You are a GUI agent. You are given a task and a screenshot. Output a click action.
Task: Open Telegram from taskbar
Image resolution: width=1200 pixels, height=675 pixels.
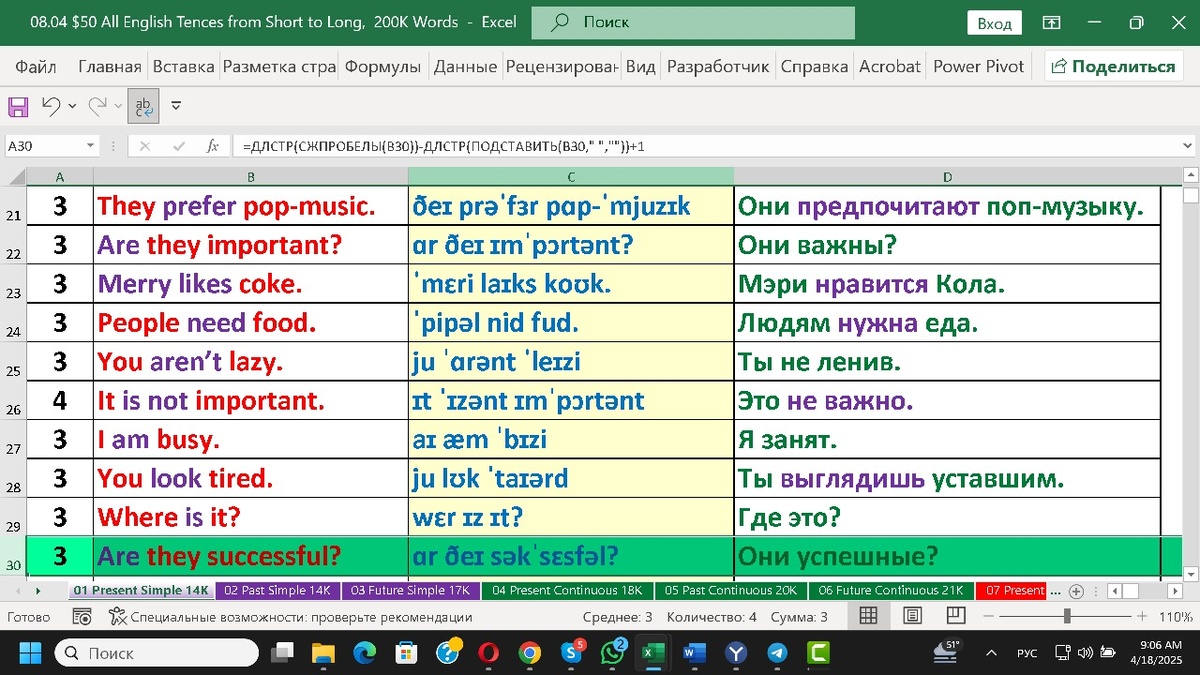click(x=777, y=653)
